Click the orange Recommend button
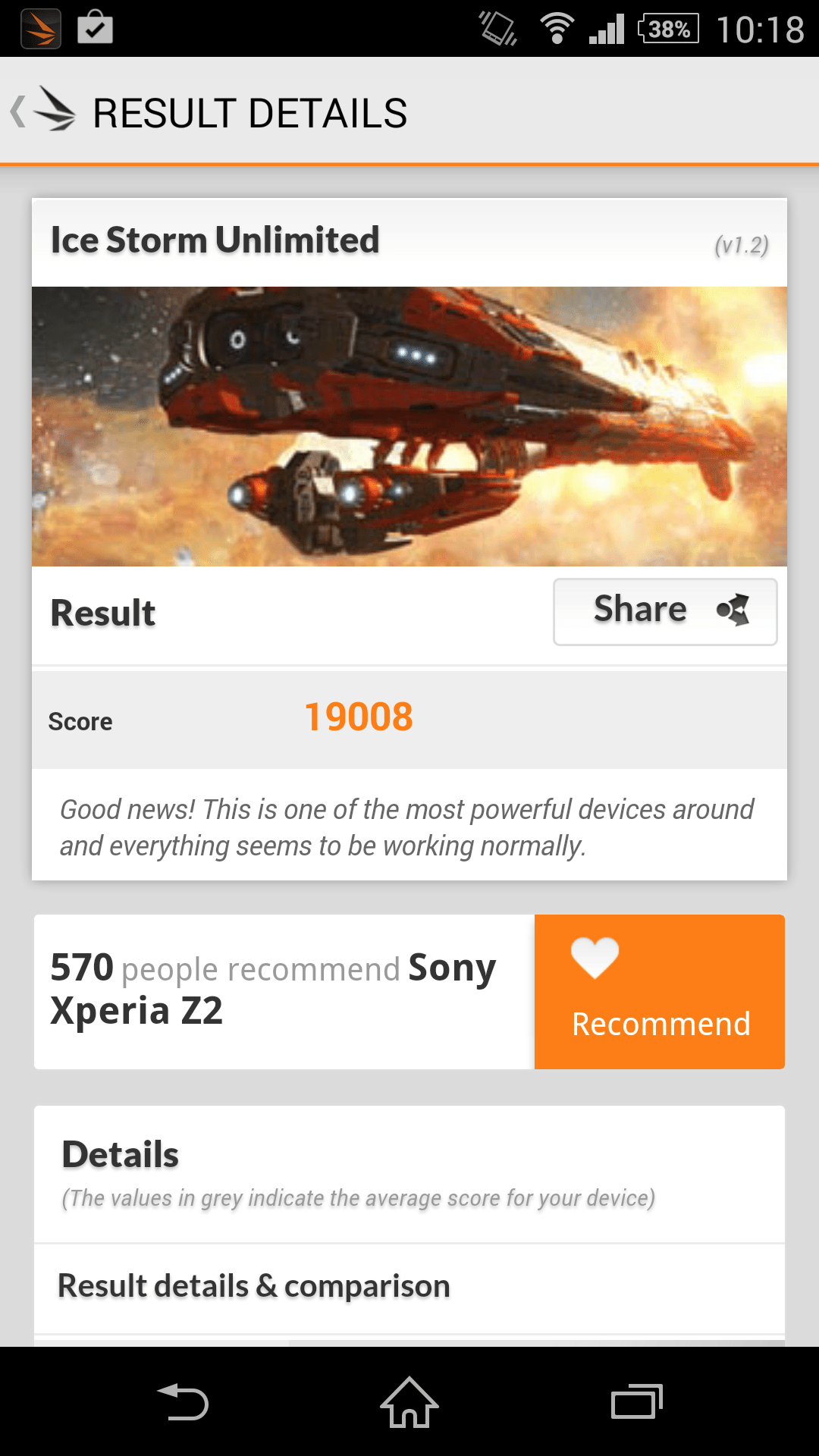 (660, 992)
